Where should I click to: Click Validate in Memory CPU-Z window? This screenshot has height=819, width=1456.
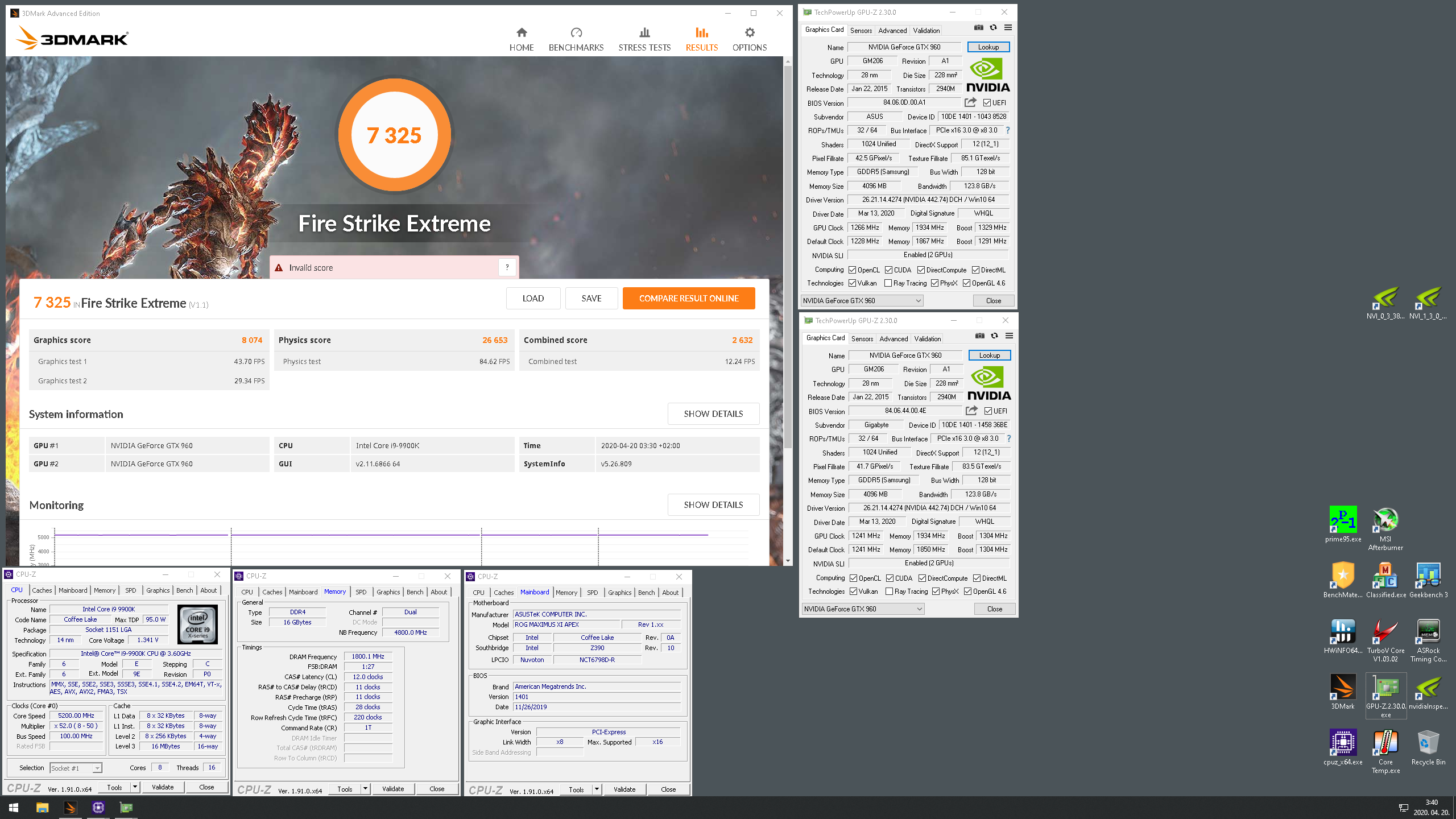coord(393,789)
